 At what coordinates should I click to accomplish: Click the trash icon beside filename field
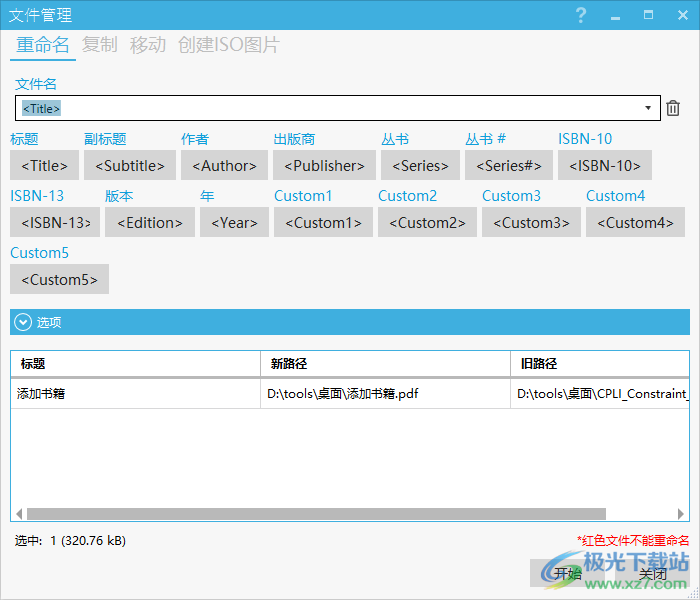[673, 108]
